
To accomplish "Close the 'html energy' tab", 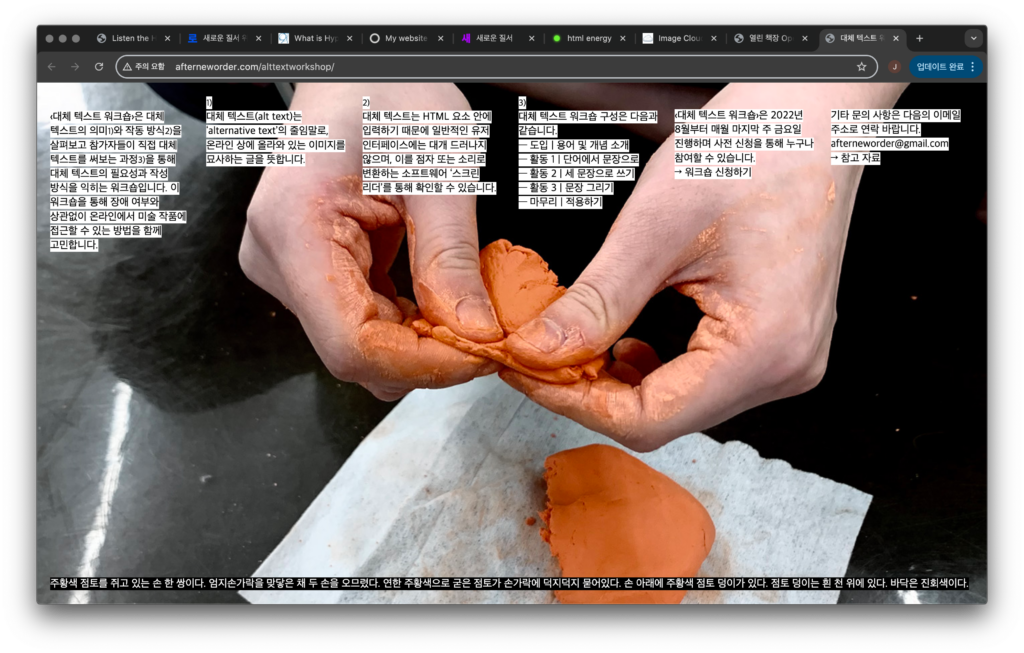I will [x=622, y=38].
